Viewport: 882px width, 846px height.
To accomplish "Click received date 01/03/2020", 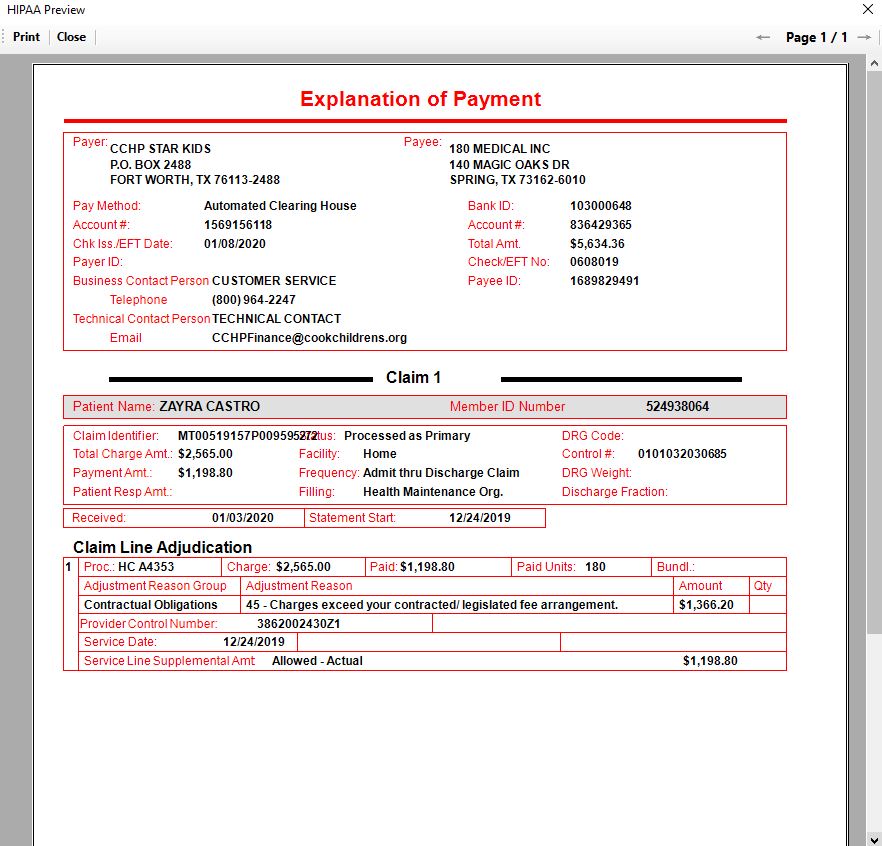I will coord(242,518).
